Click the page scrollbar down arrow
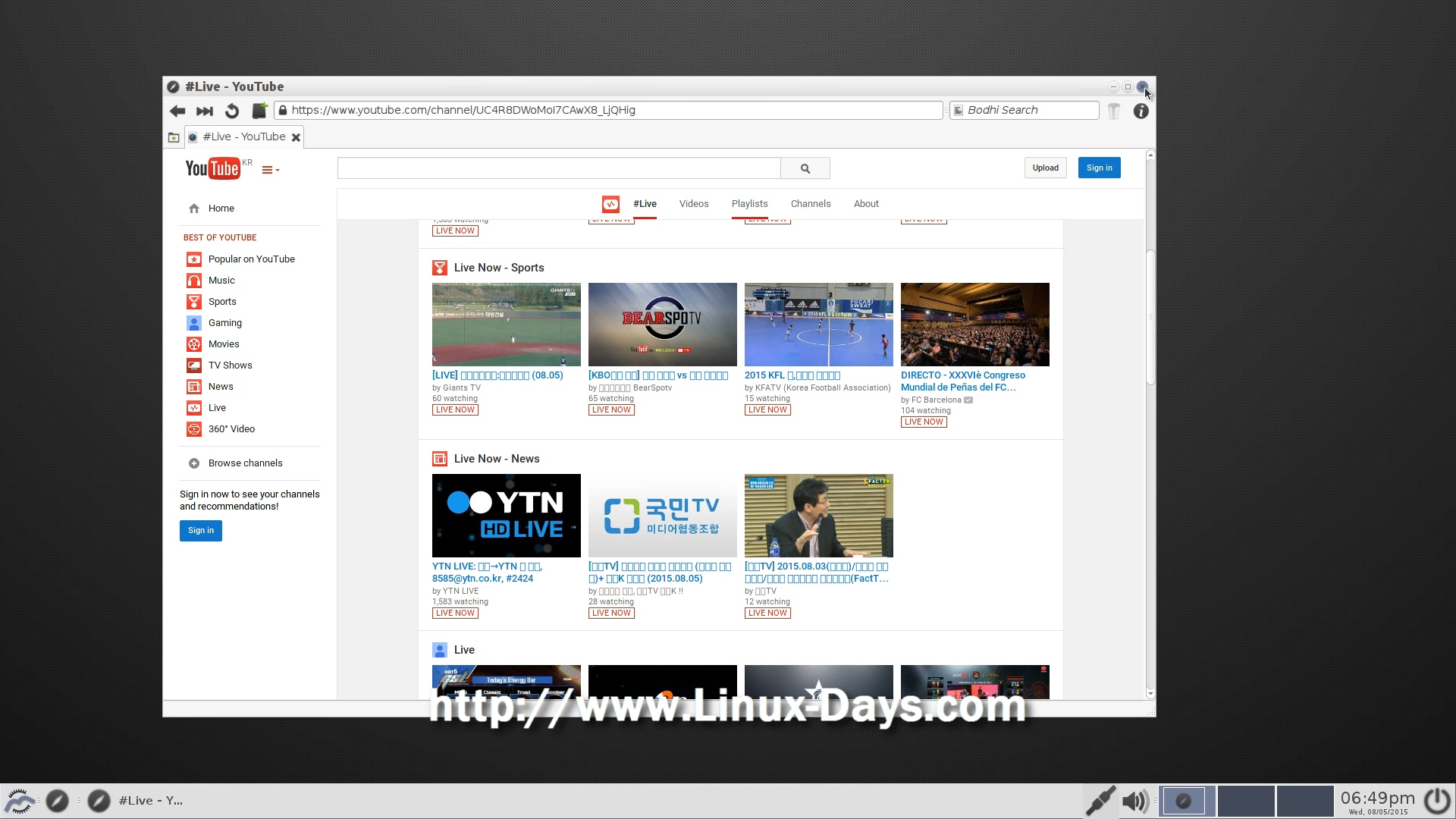This screenshot has height=819, width=1456. (x=1150, y=693)
